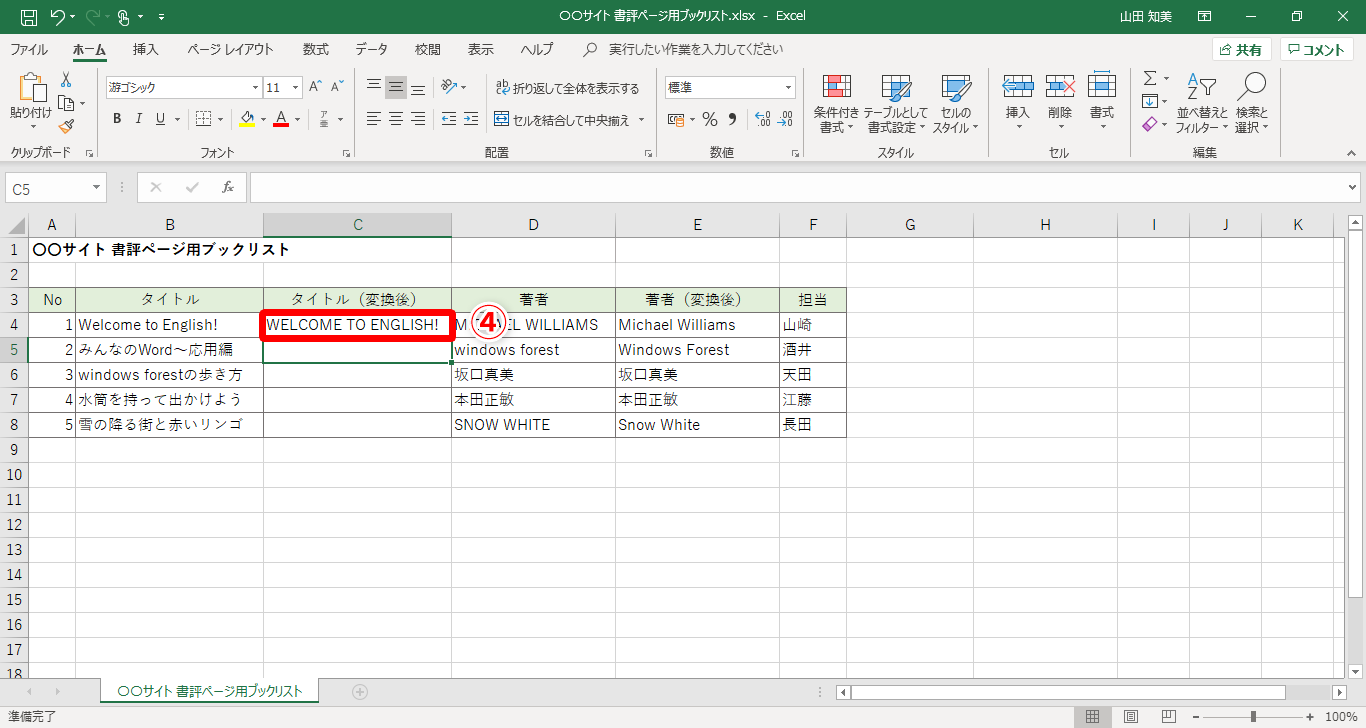Click the AutoSum sigma icon
This screenshot has height=728, width=1366.
click(1150, 78)
